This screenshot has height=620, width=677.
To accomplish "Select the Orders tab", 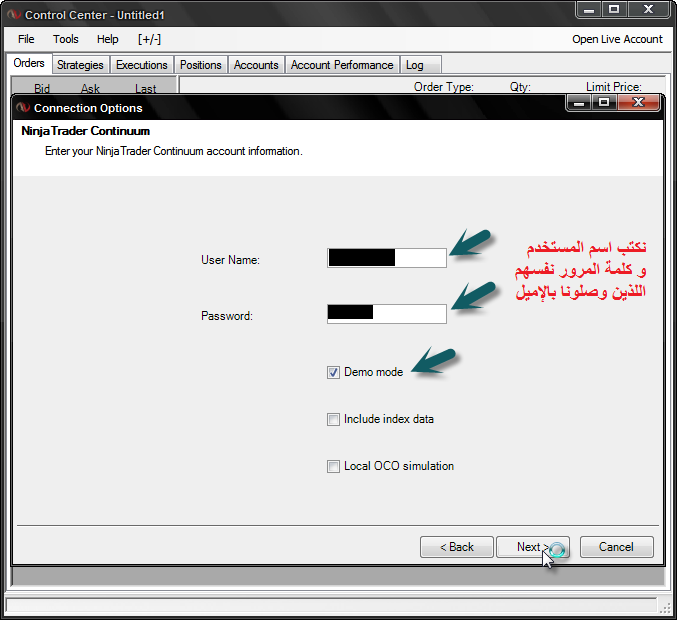I will [x=29, y=63].
